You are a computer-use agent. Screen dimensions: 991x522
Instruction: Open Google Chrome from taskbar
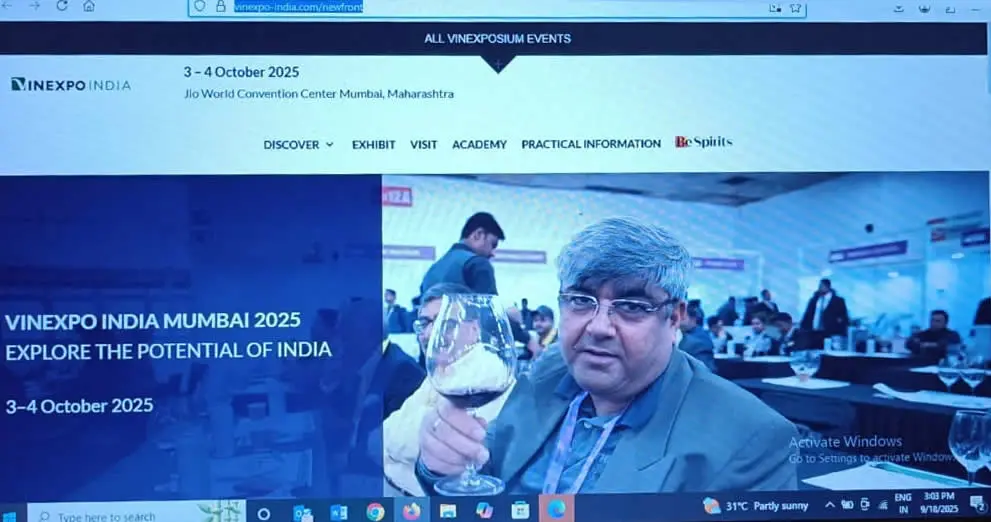tap(375, 512)
